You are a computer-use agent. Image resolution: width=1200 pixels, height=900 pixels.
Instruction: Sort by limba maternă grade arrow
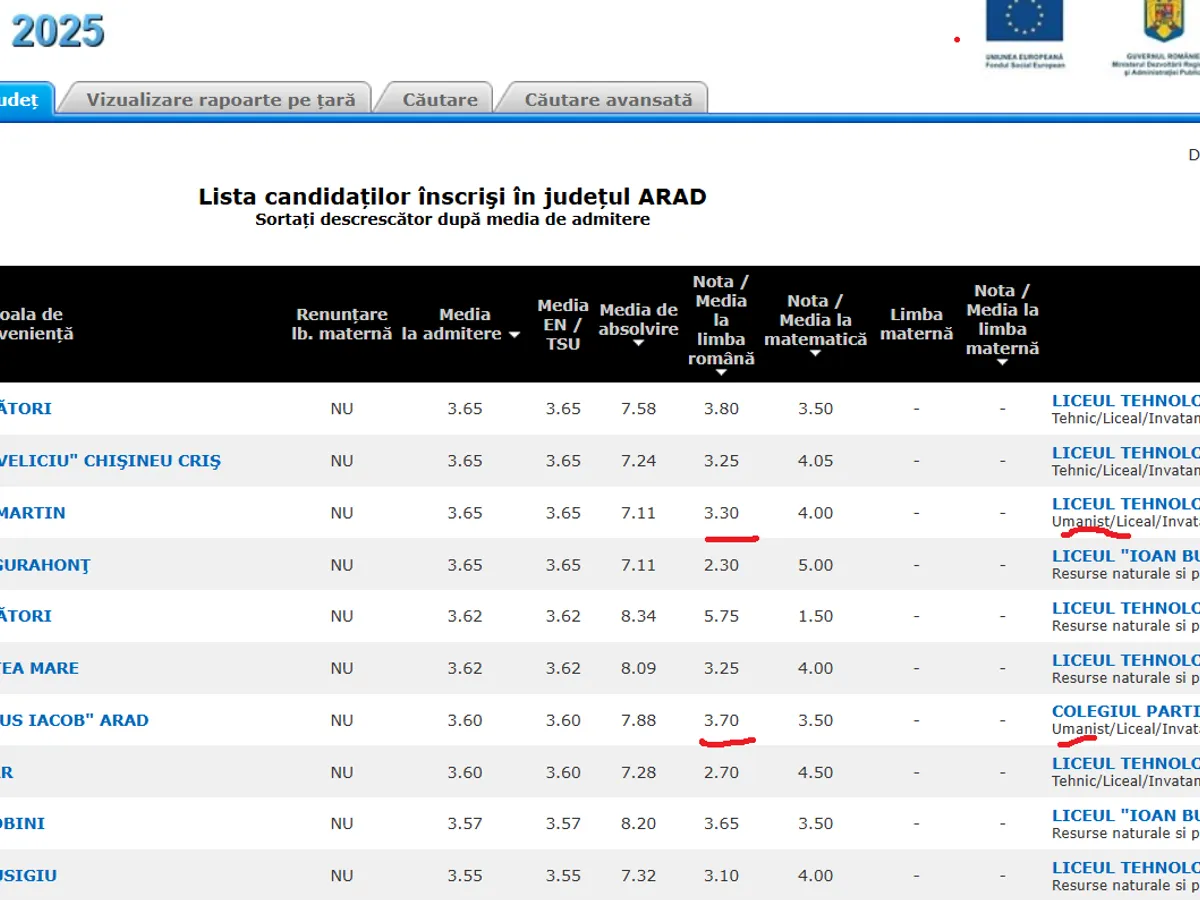pyautogui.click(x=1002, y=362)
